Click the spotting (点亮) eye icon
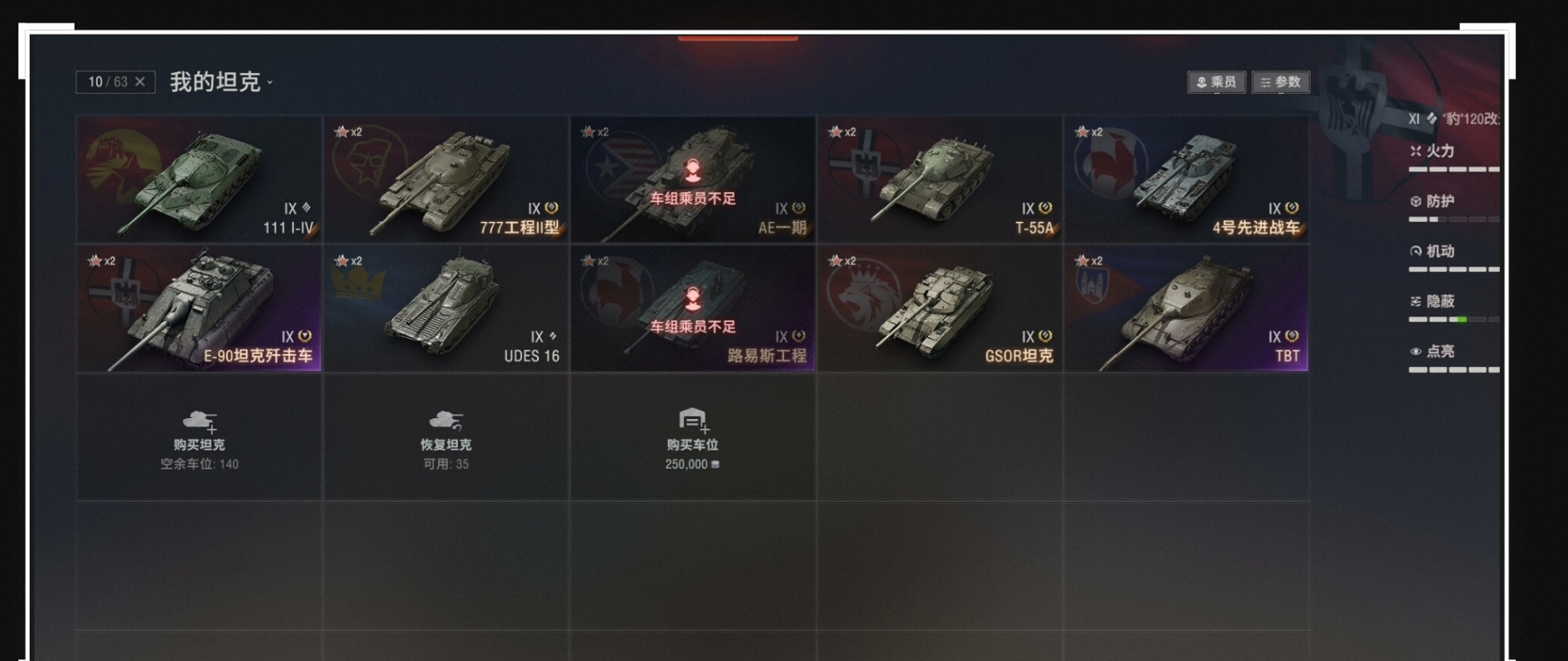 click(x=1416, y=351)
